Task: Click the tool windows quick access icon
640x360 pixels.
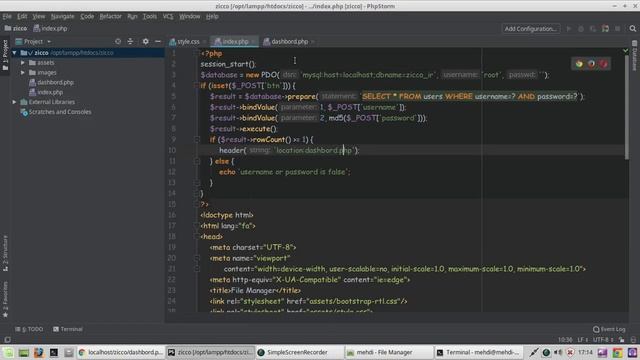Action: 7,340
